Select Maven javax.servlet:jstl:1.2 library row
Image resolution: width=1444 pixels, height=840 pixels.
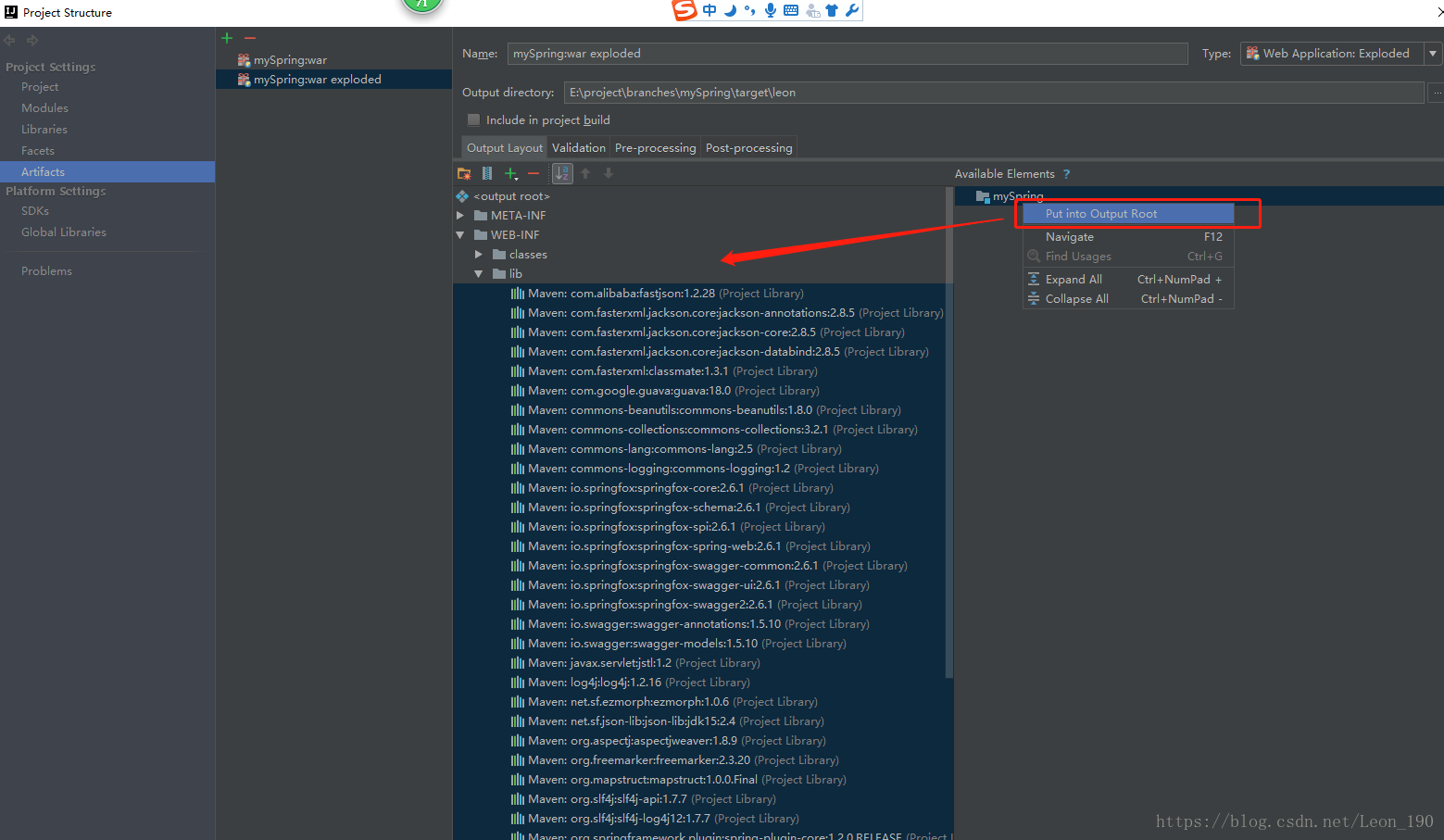703,663
